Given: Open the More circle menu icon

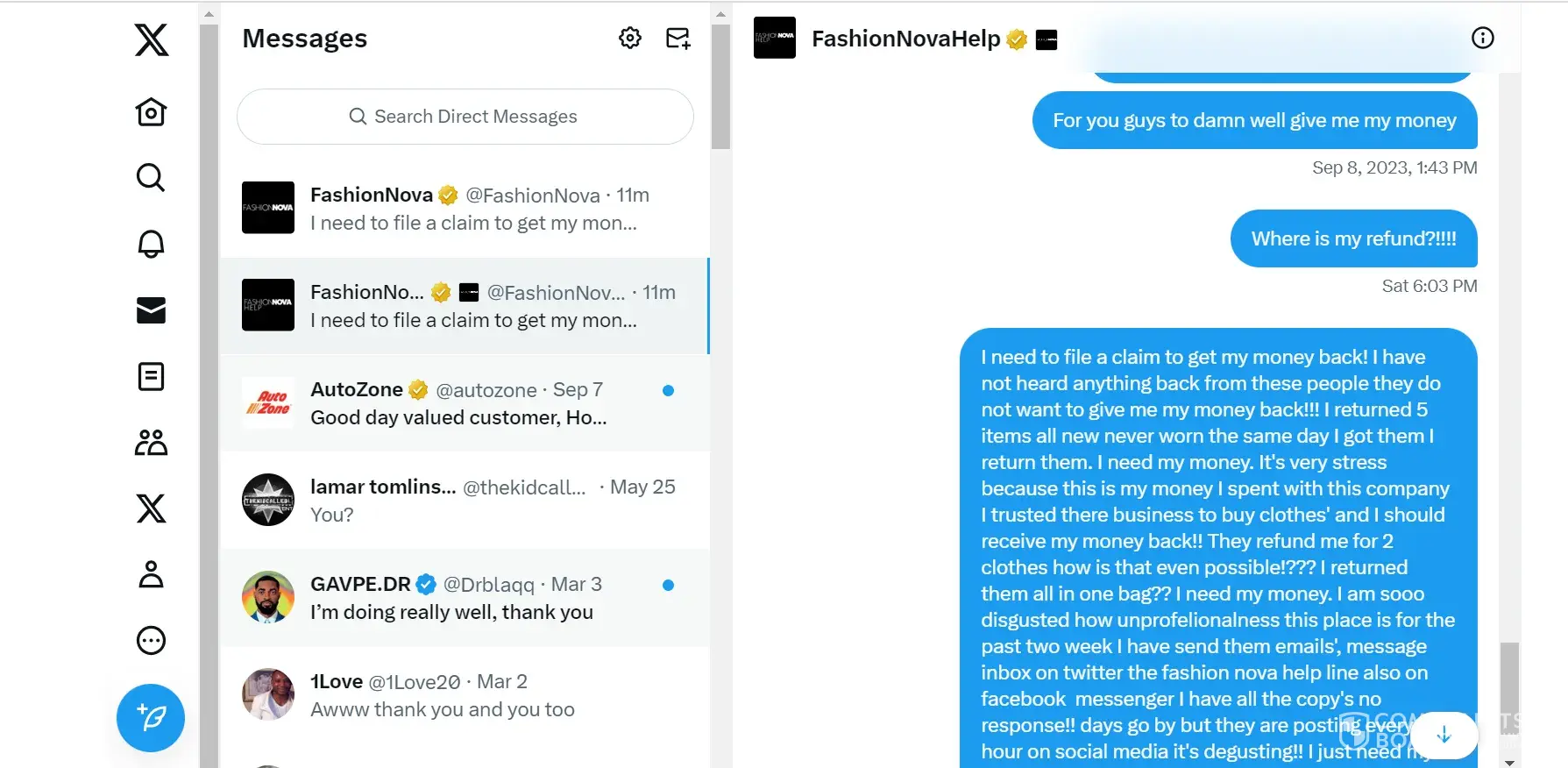Looking at the screenshot, I should 151,641.
